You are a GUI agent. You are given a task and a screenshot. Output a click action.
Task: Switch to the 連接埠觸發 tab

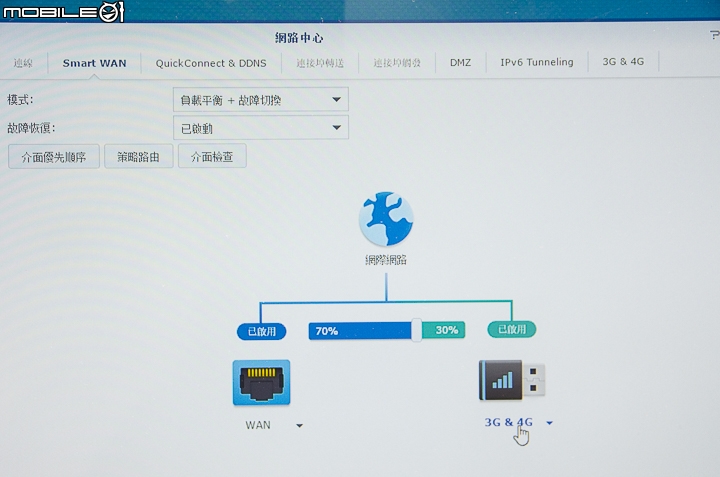click(397, 62)
